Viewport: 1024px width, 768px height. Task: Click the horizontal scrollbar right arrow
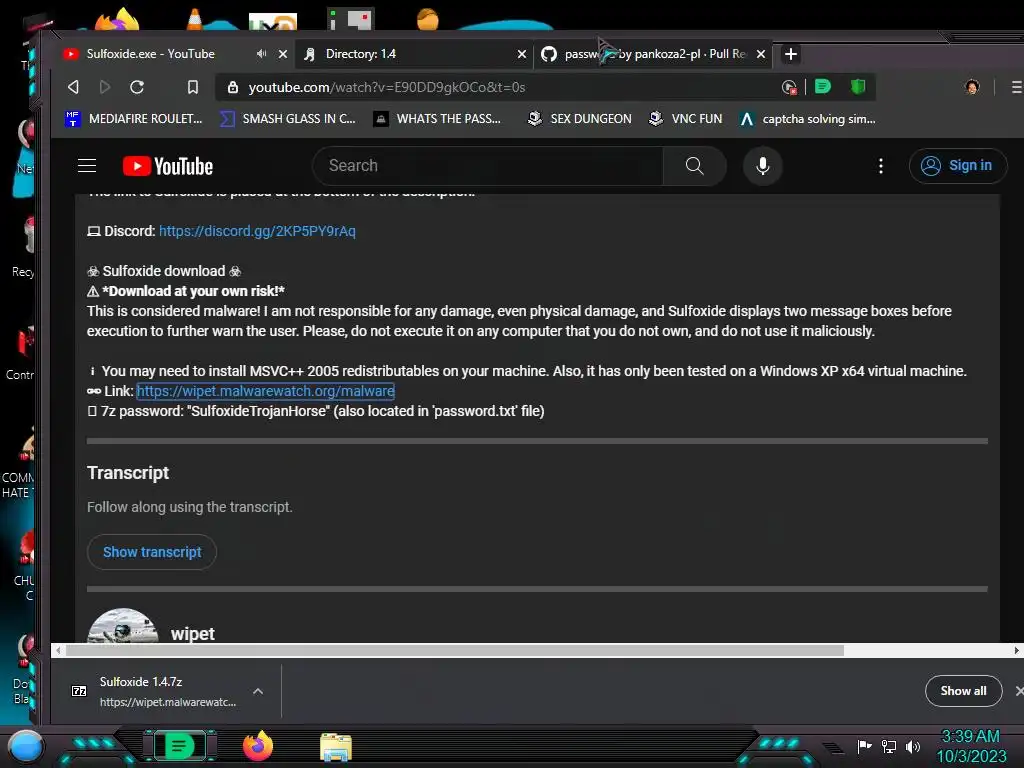(1016, 650)
